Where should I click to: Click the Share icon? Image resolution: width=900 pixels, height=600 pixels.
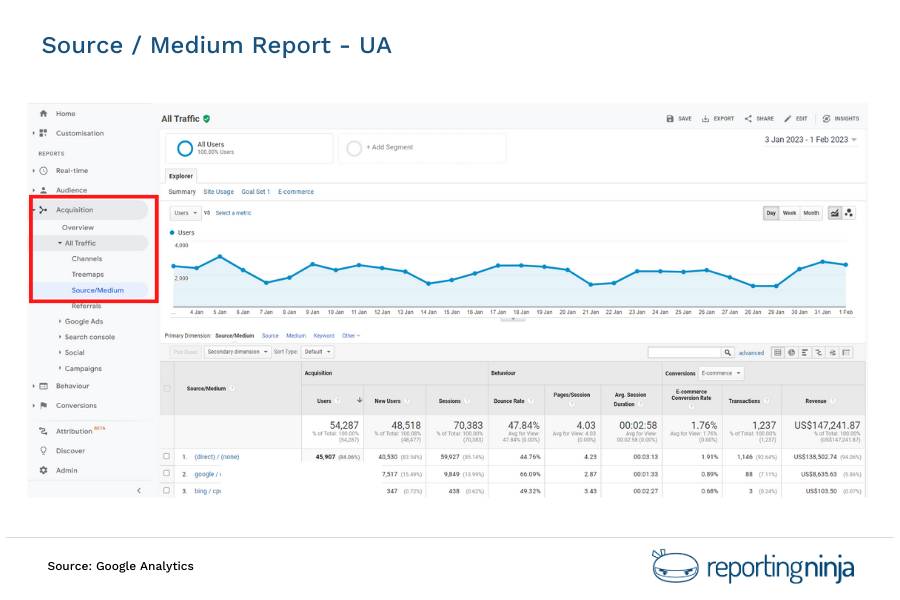[x=748, y=119]
